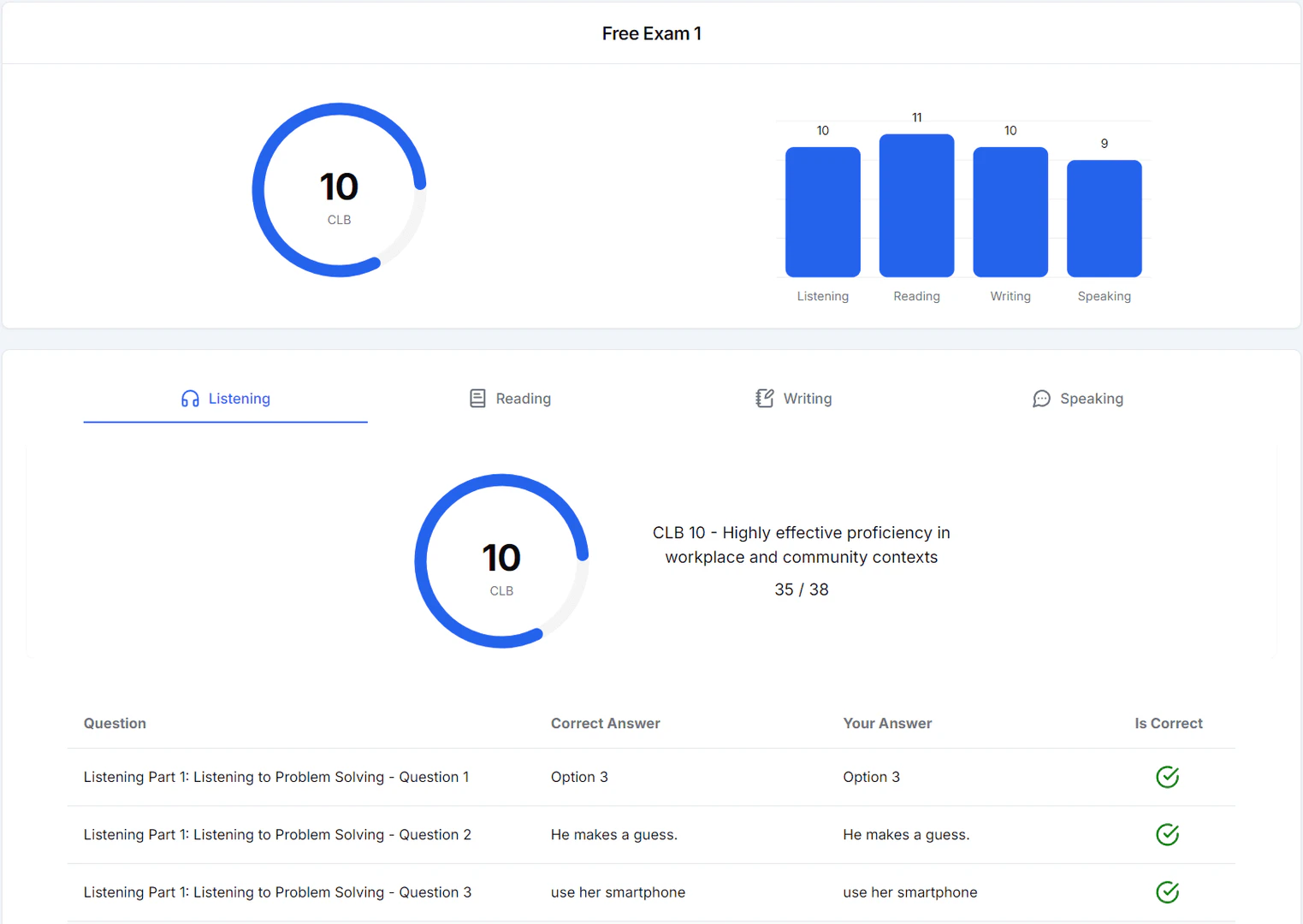Open the Speaking results tab
Image resolution: width=1303 pixels, height=924 pixels.
1078,398
